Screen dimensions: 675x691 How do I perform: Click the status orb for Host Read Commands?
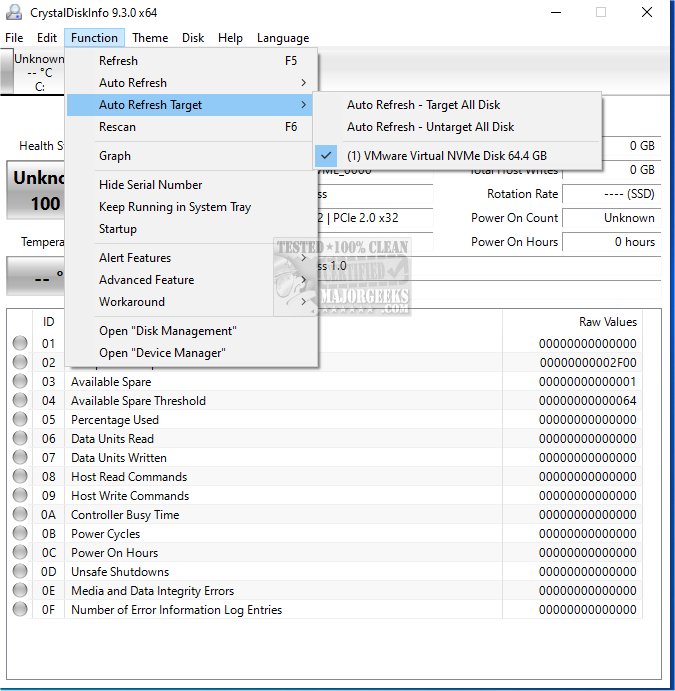(x=20, y=477)
